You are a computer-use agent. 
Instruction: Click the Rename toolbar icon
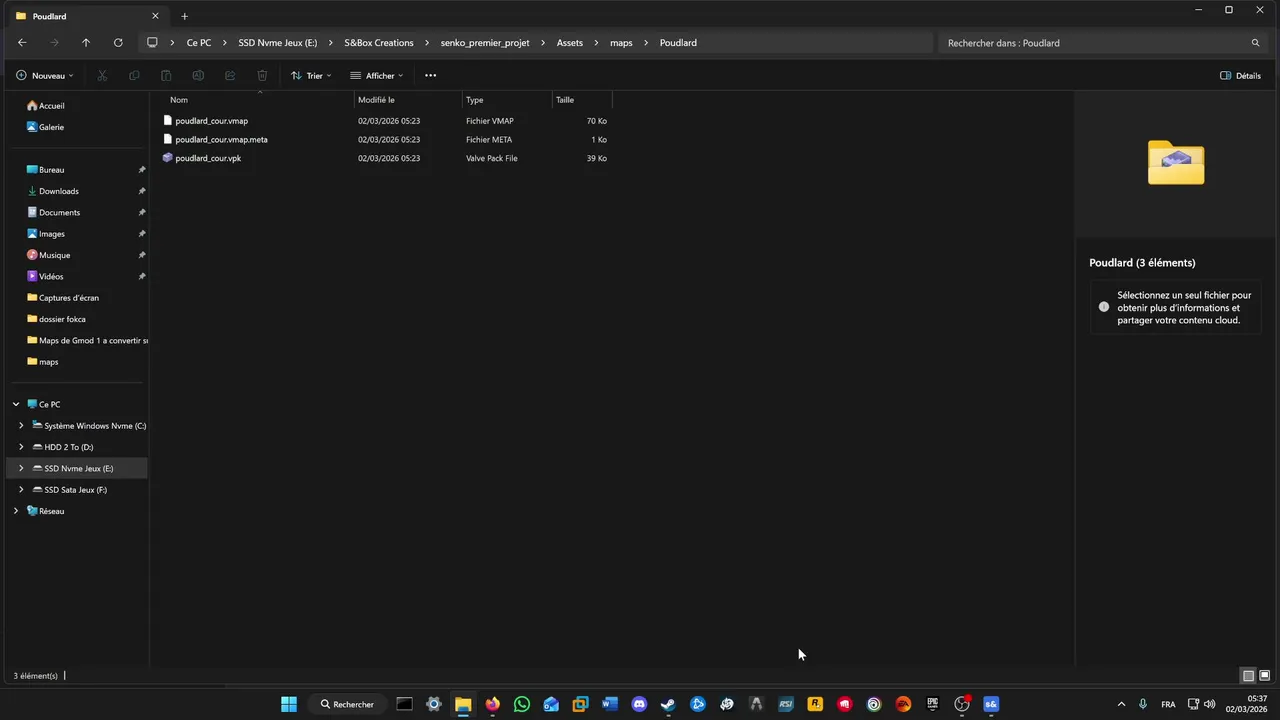pyautogui.click(x=198, y=75)
